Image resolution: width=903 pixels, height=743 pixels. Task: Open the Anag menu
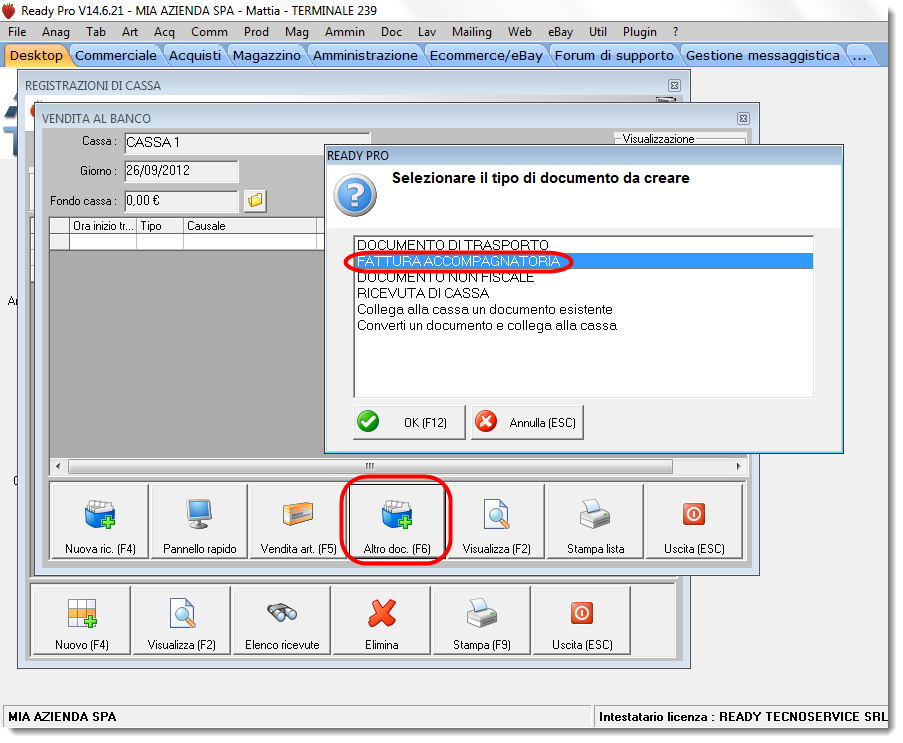click(x=56, y=32)
